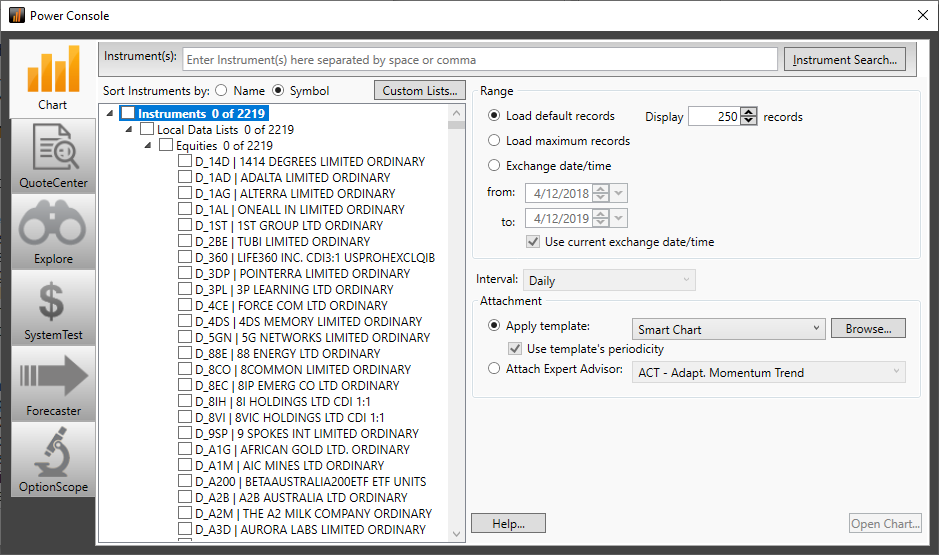
Task: Select the Apply template radio button
Action: pos(494,326)
